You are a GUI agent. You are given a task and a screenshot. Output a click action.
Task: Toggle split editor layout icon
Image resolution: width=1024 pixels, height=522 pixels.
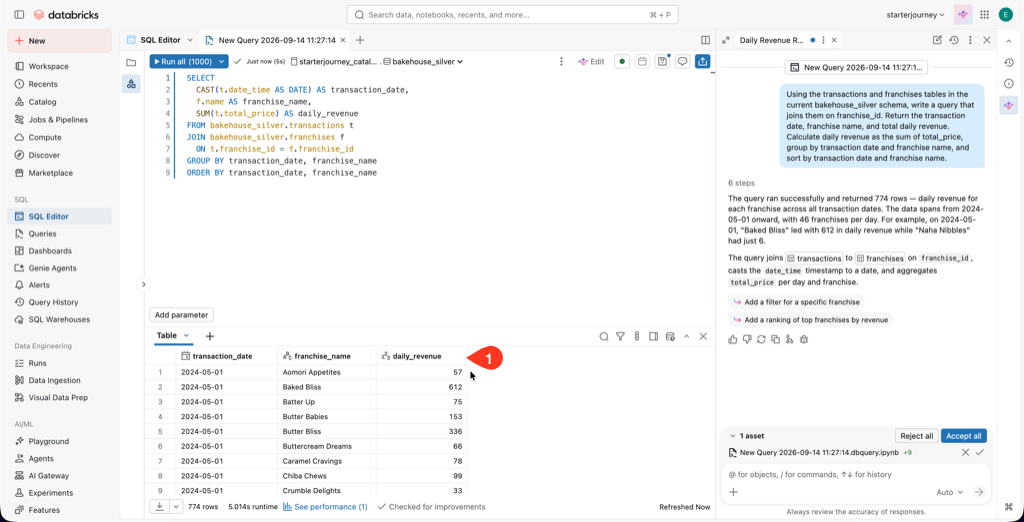pos(705,40)
